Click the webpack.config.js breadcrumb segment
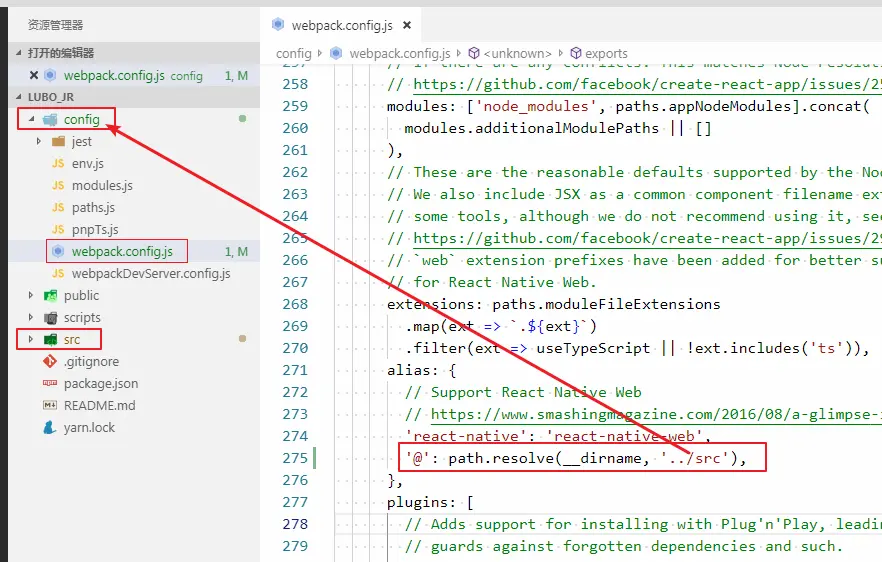Screen dimensions: 882x562 (400, 53)
